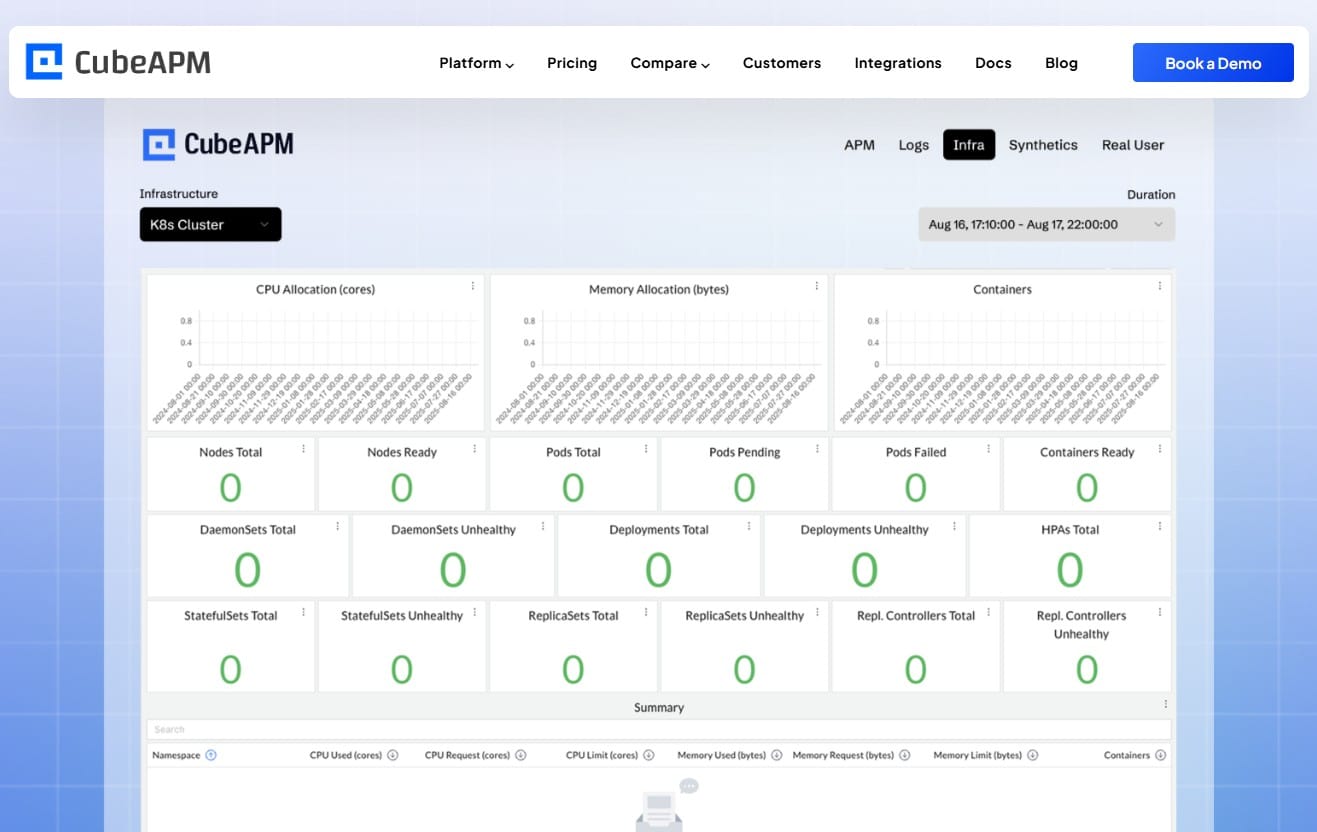Click the help icon next to Namespace

click(209, 755)
